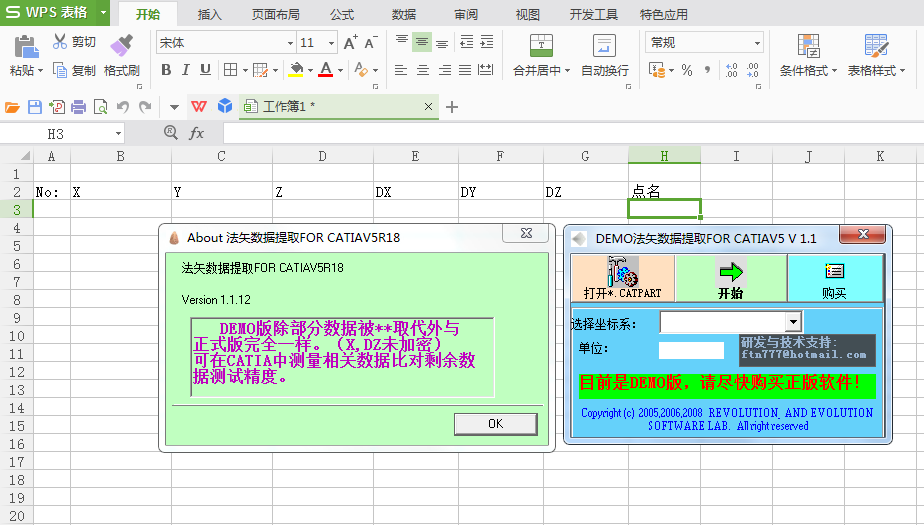
Task: Click the increase indent icon
Action: coord(487,42)
